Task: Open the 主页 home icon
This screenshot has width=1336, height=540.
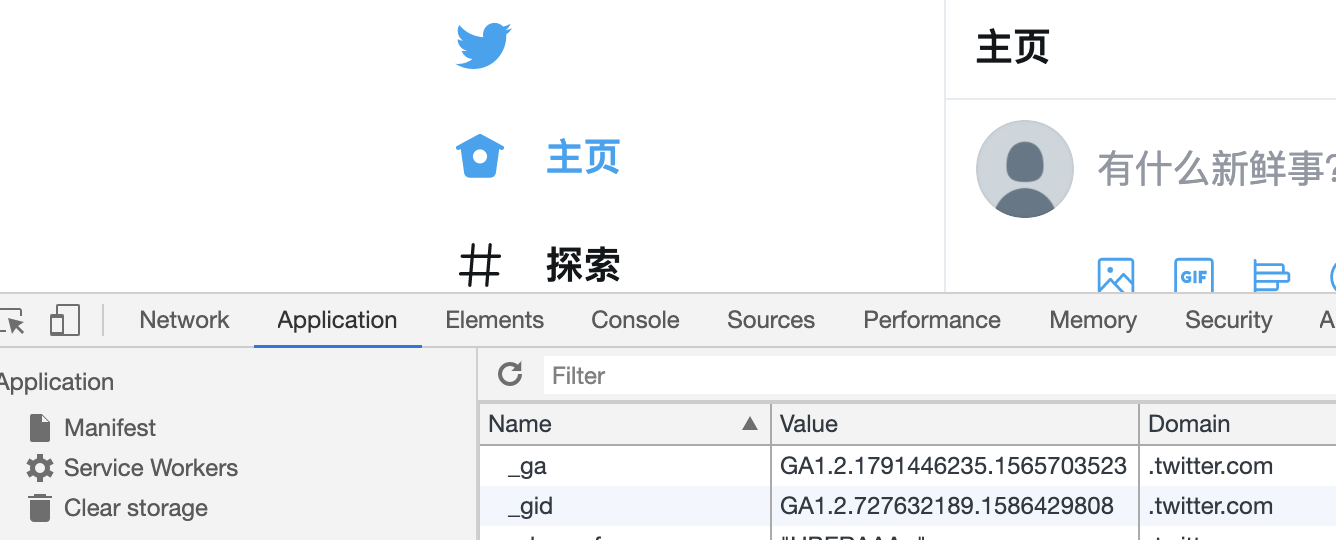Action: tap(480, 156)
